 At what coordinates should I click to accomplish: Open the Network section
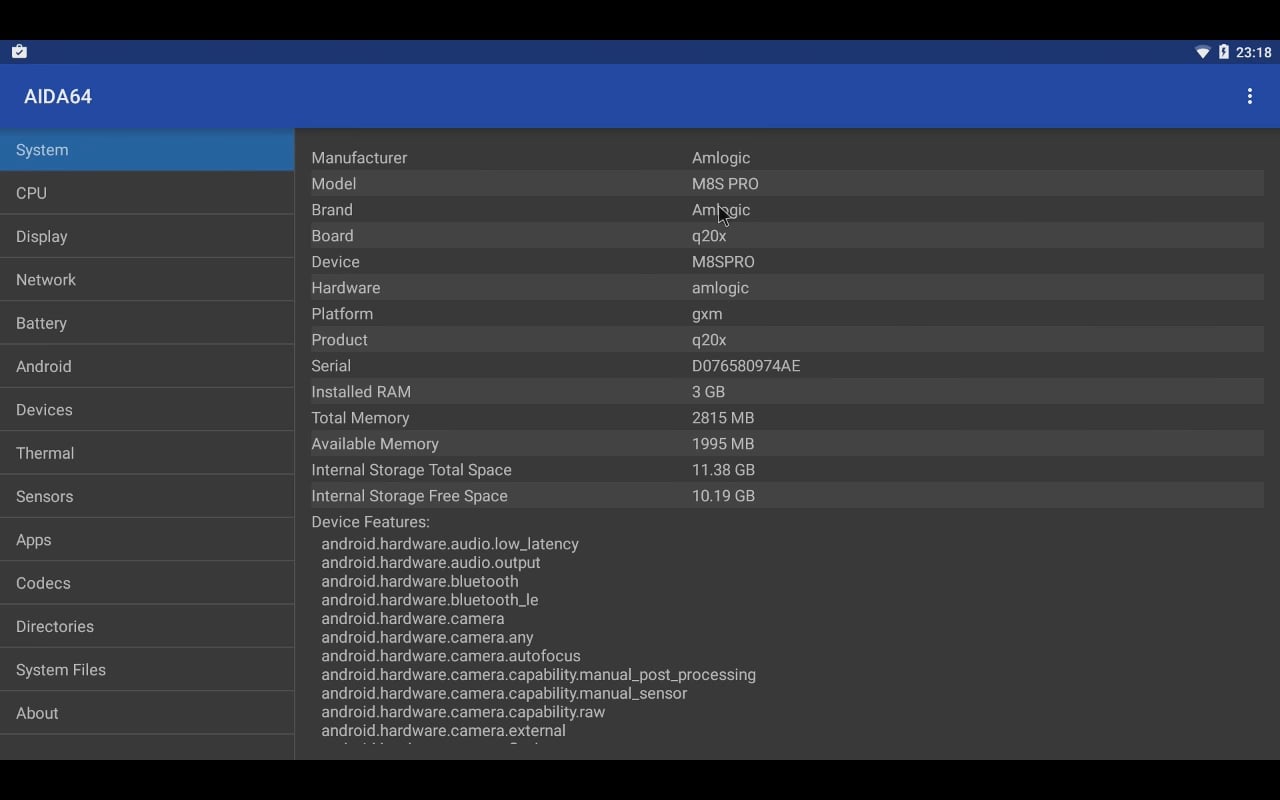pos(147,280)
